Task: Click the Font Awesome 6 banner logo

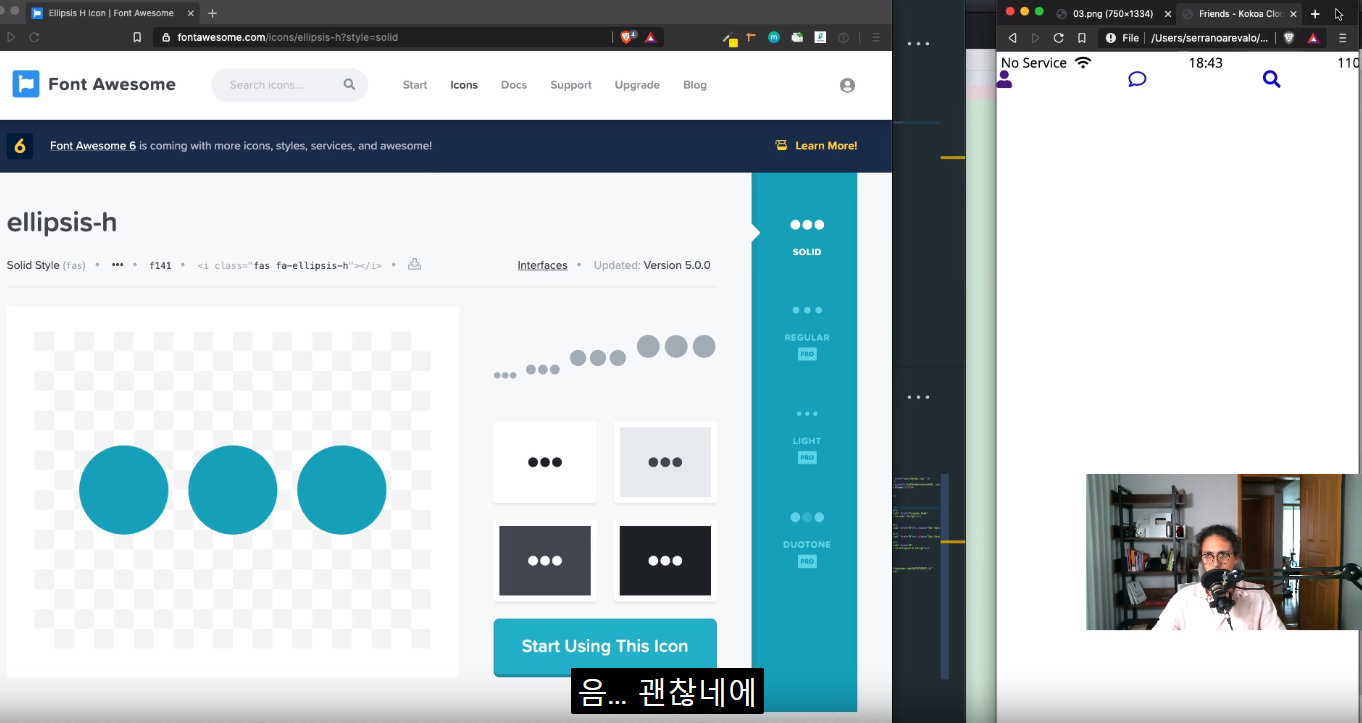Action: (x=20, y=146)
